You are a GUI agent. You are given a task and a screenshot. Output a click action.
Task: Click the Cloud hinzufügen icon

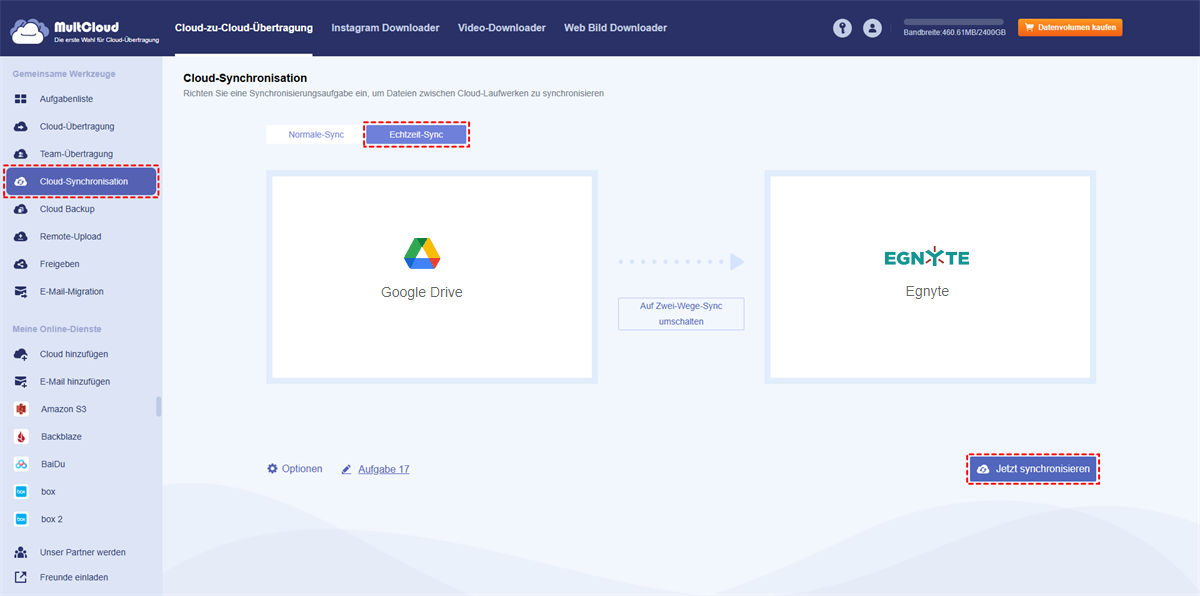pyautogui.click(x=21, y=354)
